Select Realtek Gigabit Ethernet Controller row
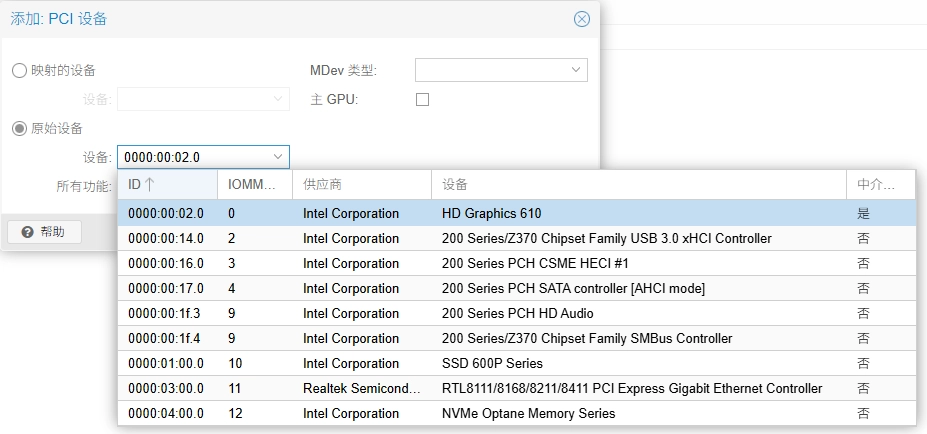Screen dimensions: 927x434 [x=631, y=388]
